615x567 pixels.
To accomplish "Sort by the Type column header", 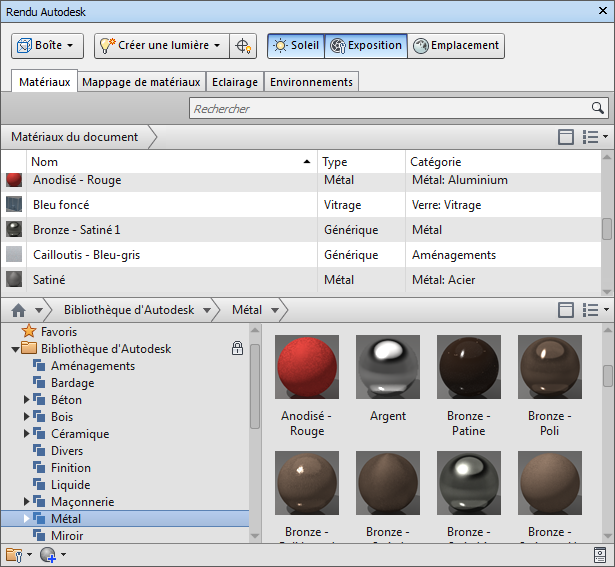I will click(361, 162).
